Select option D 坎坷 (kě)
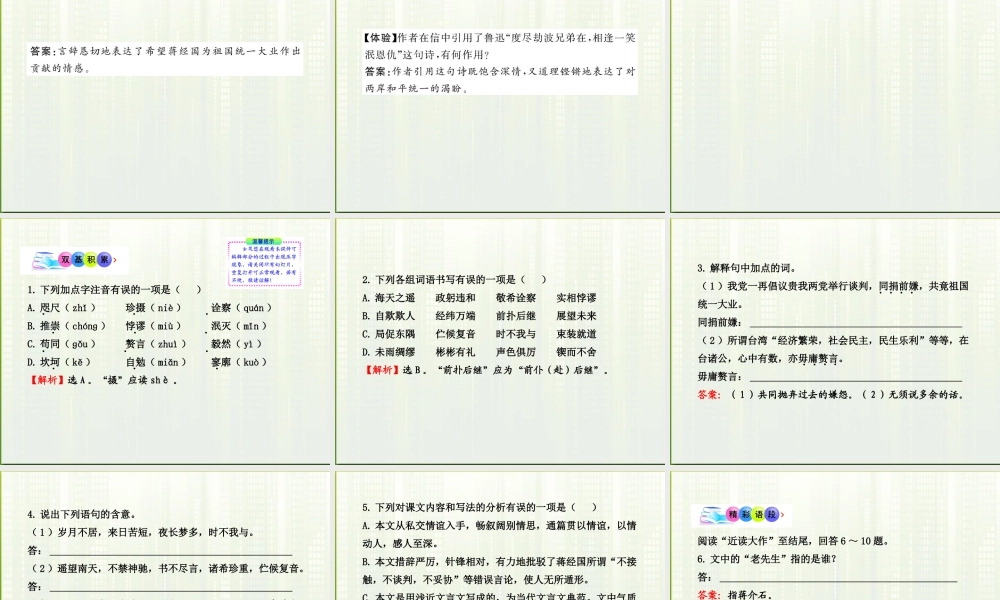1000x600 pixels. (59, 362)
